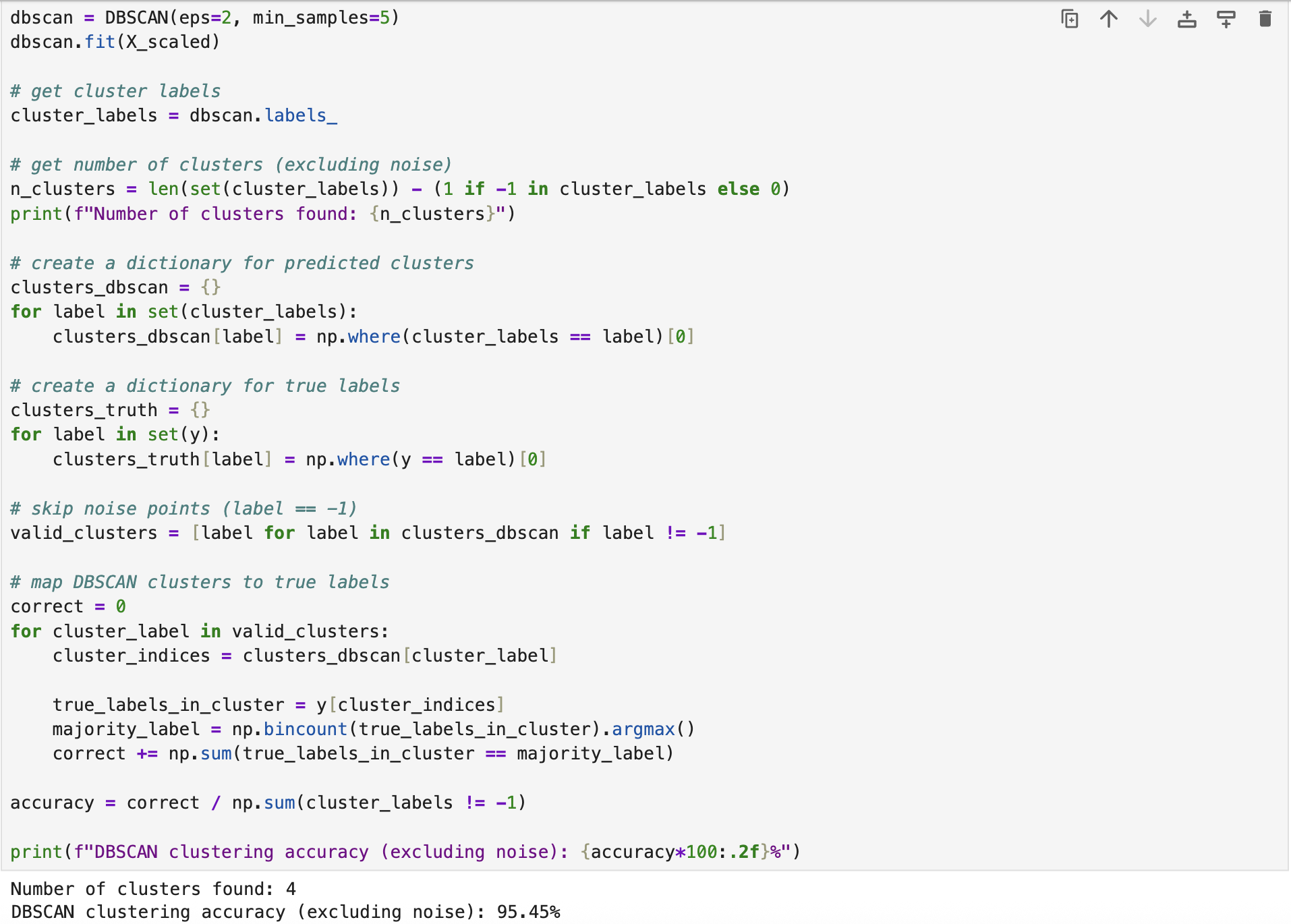The width and height of the screenshot is (1291, 924).
Task: Click the 'correct = 0' line
Action: (68, 606)
